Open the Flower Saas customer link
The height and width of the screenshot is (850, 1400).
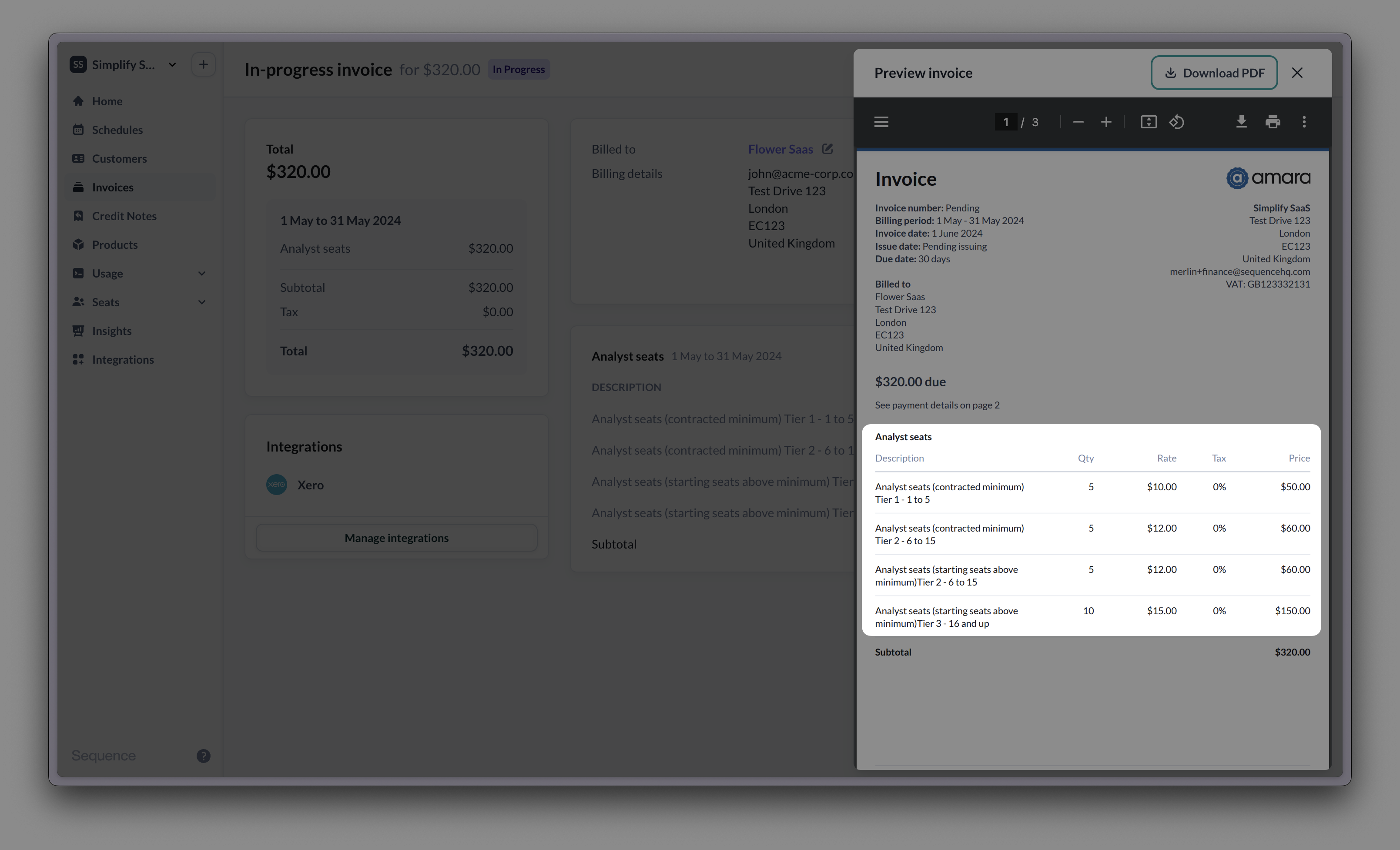[780, 149]
